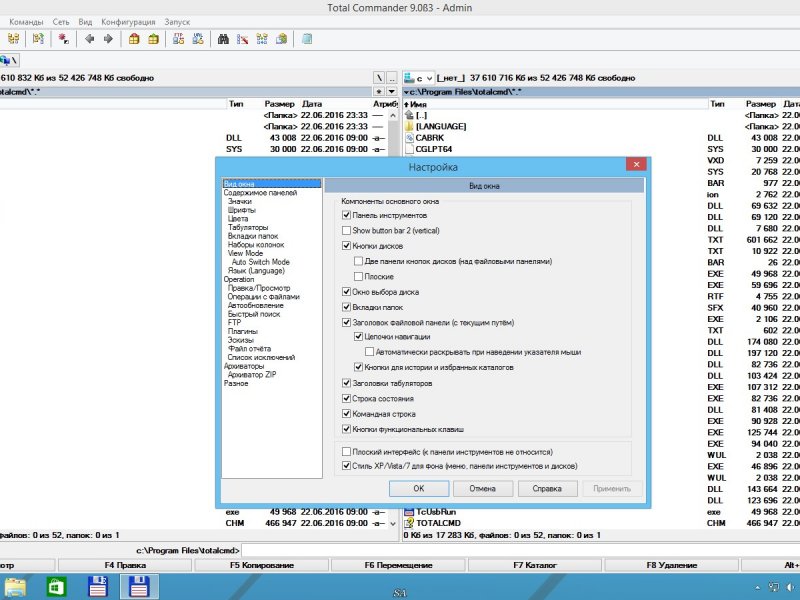This screenshot has height=600, width=800.
Task: Select the TOTALCMD help file icon
Action: point(409,523)
